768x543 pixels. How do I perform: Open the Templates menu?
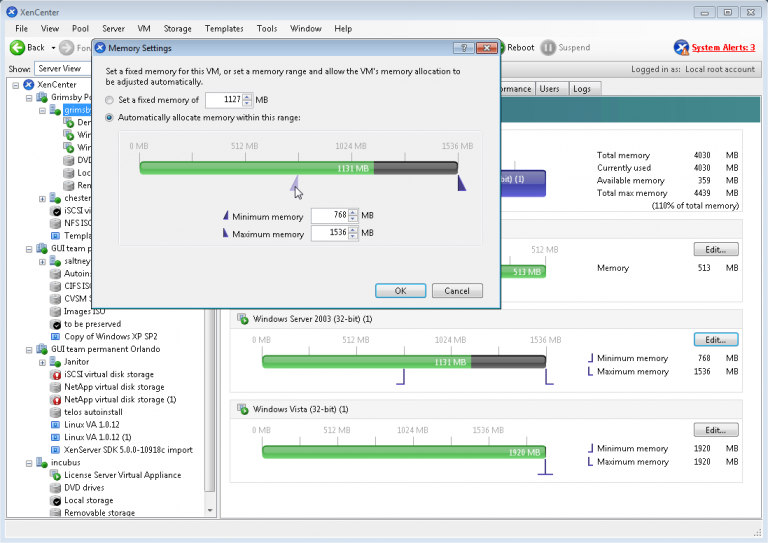click(224, 28)
